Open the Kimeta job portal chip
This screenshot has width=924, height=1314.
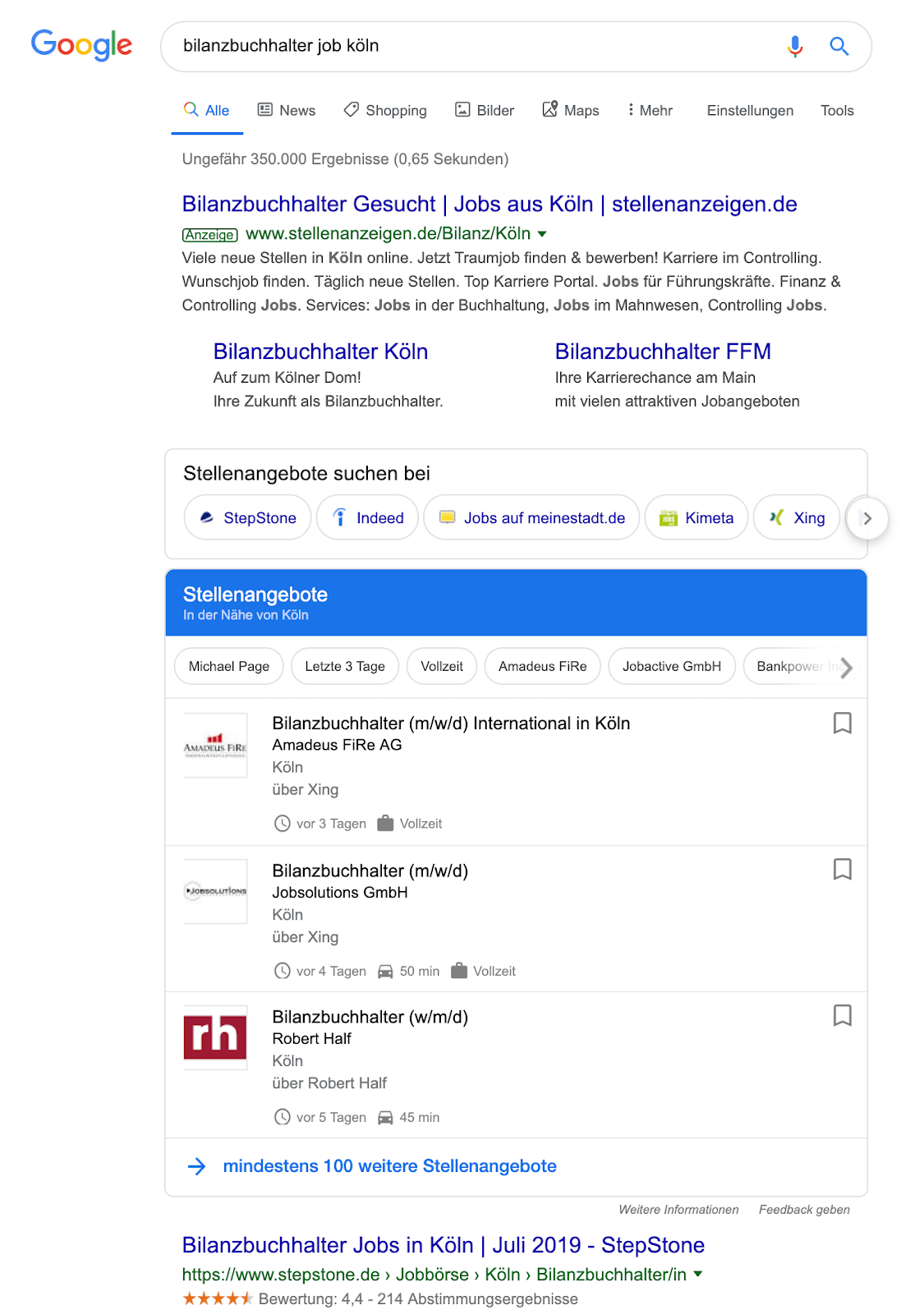pos(696,517)
